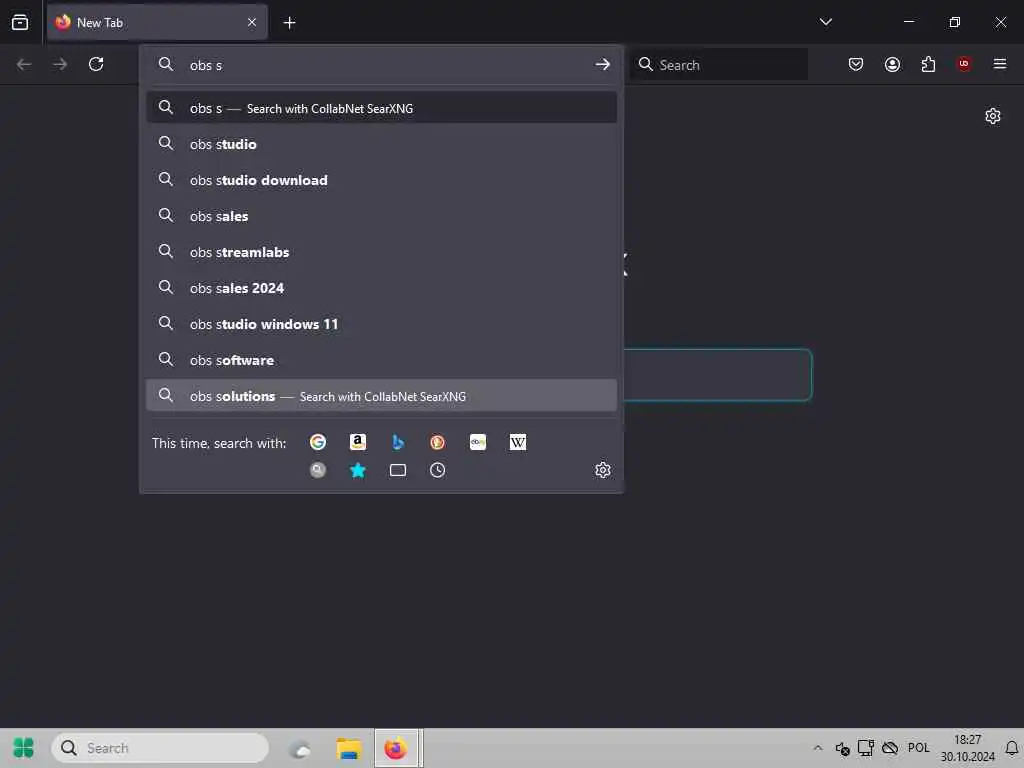Choose the 'obs software' suggestion
The height and width of the screenshot is (768, 1024).
pos(381,360)
